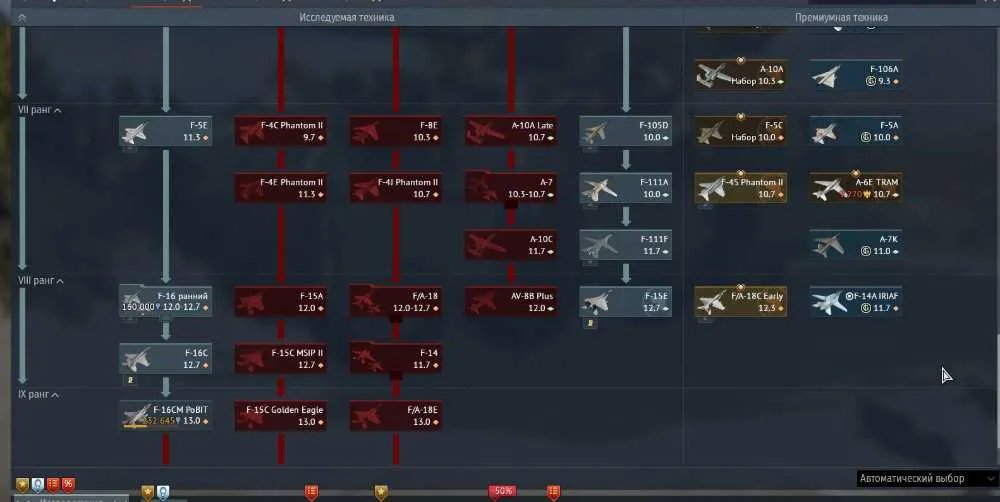This screenshot has width=1000, height=502.
Task: Select the F-5E aircraft icon
Action: (135, 132)
